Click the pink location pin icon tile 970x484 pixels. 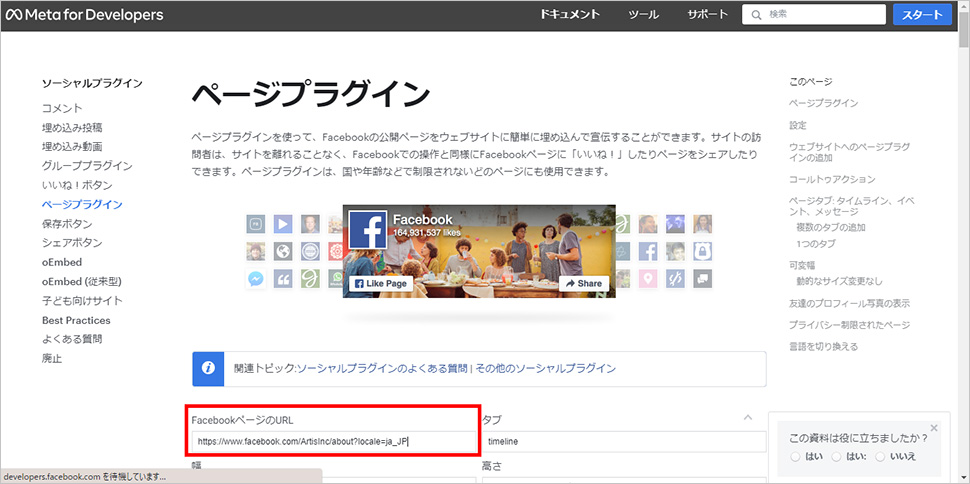click(648, 279)
